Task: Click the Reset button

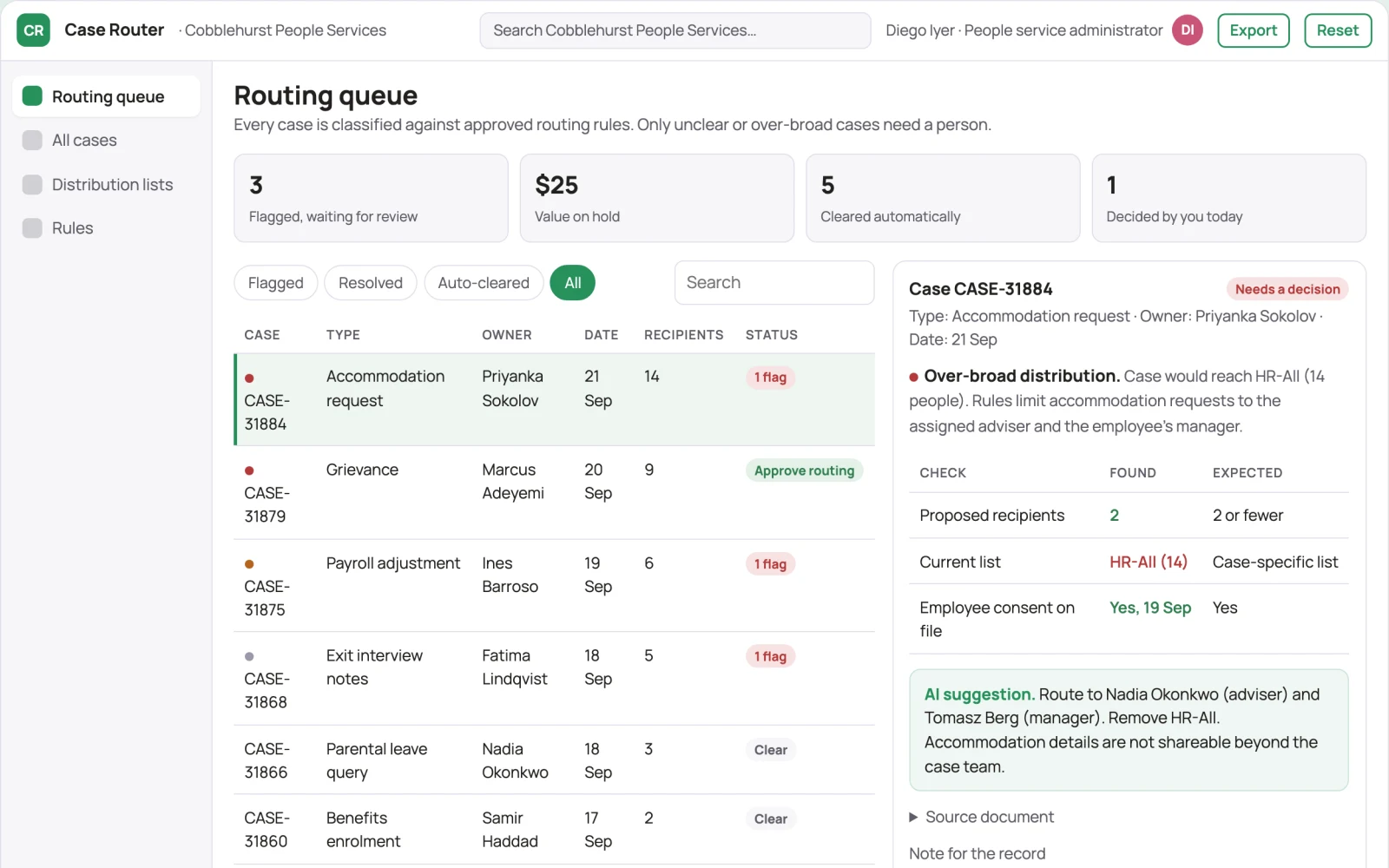Action: coord(1338,30)
